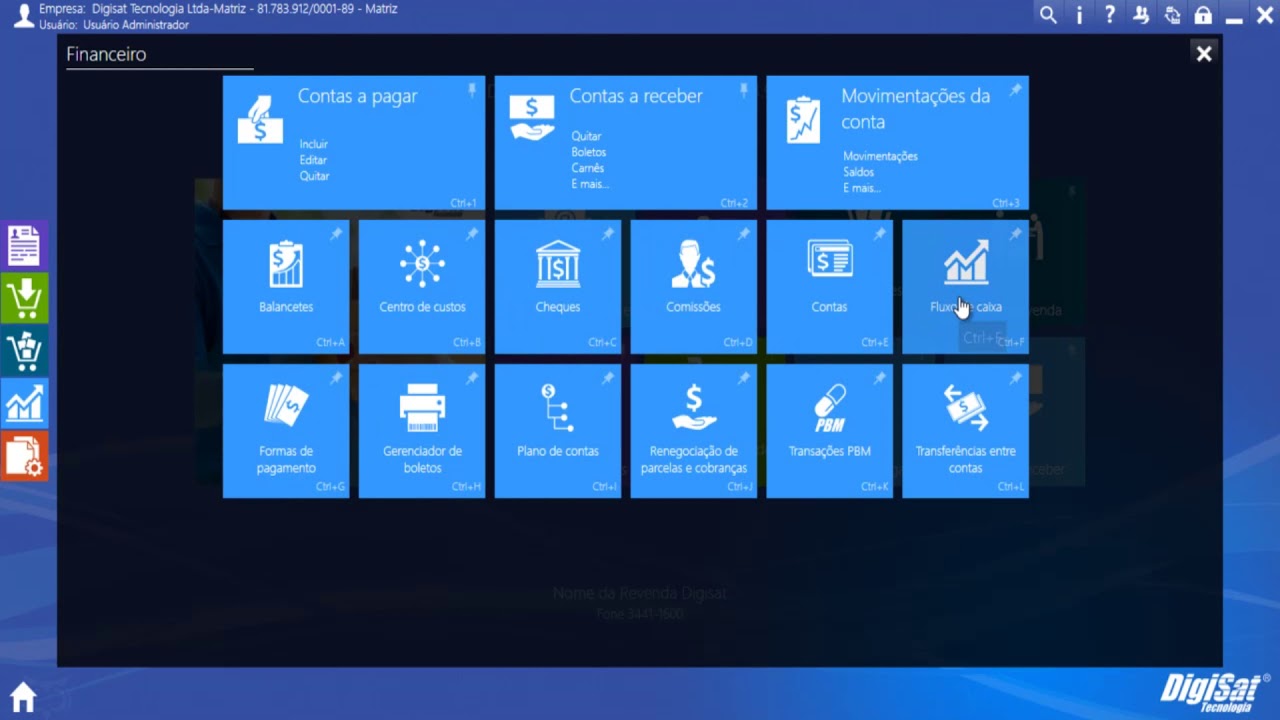This screenshot has height=720, width=1280.
Task: Open the Cheques tile
Action: [558, 287]
